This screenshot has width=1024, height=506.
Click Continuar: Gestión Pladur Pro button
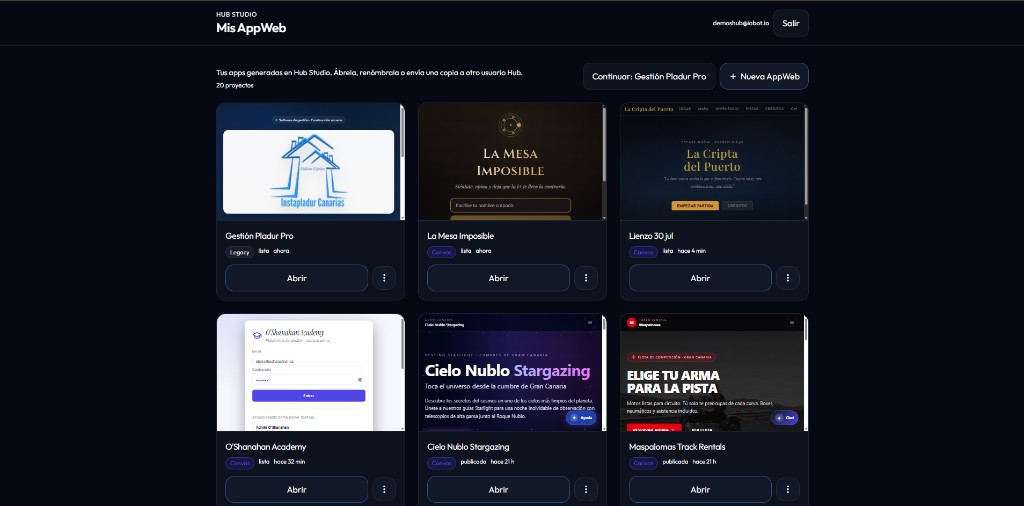649,76
